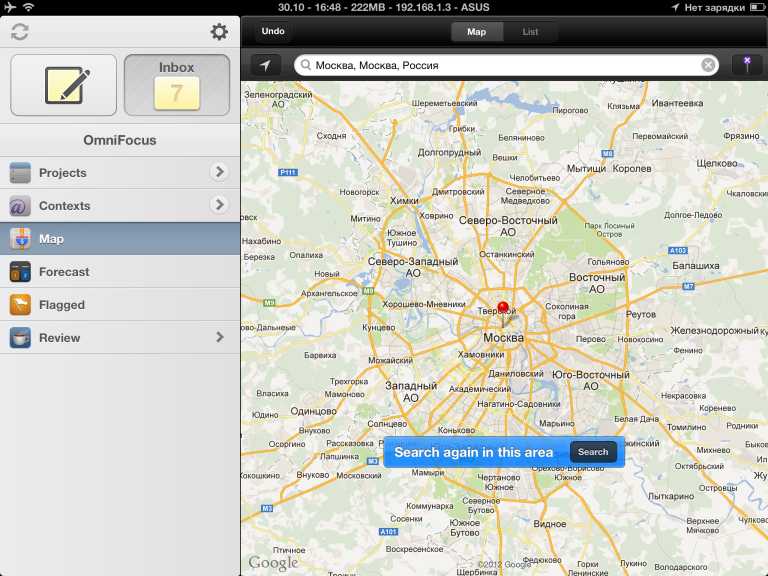Viewport: 768px width, 576px height.
Task: Click the Внуково label near Московский
Action: point(312,475)
